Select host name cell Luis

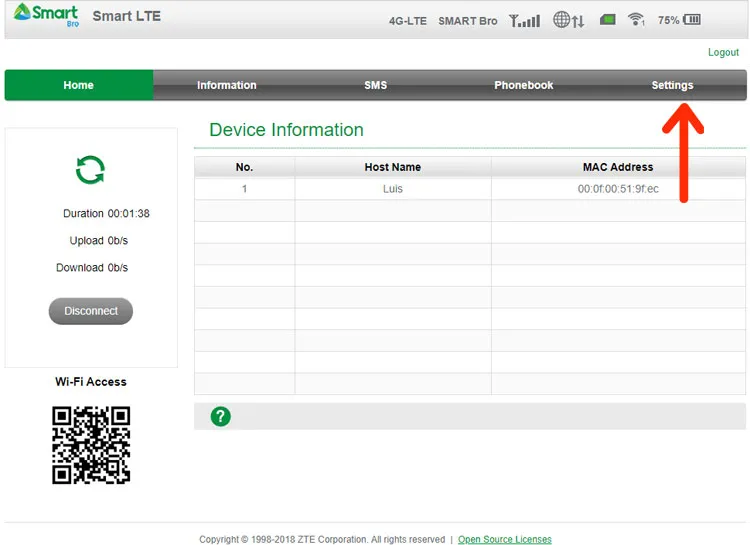pos(393,189)
